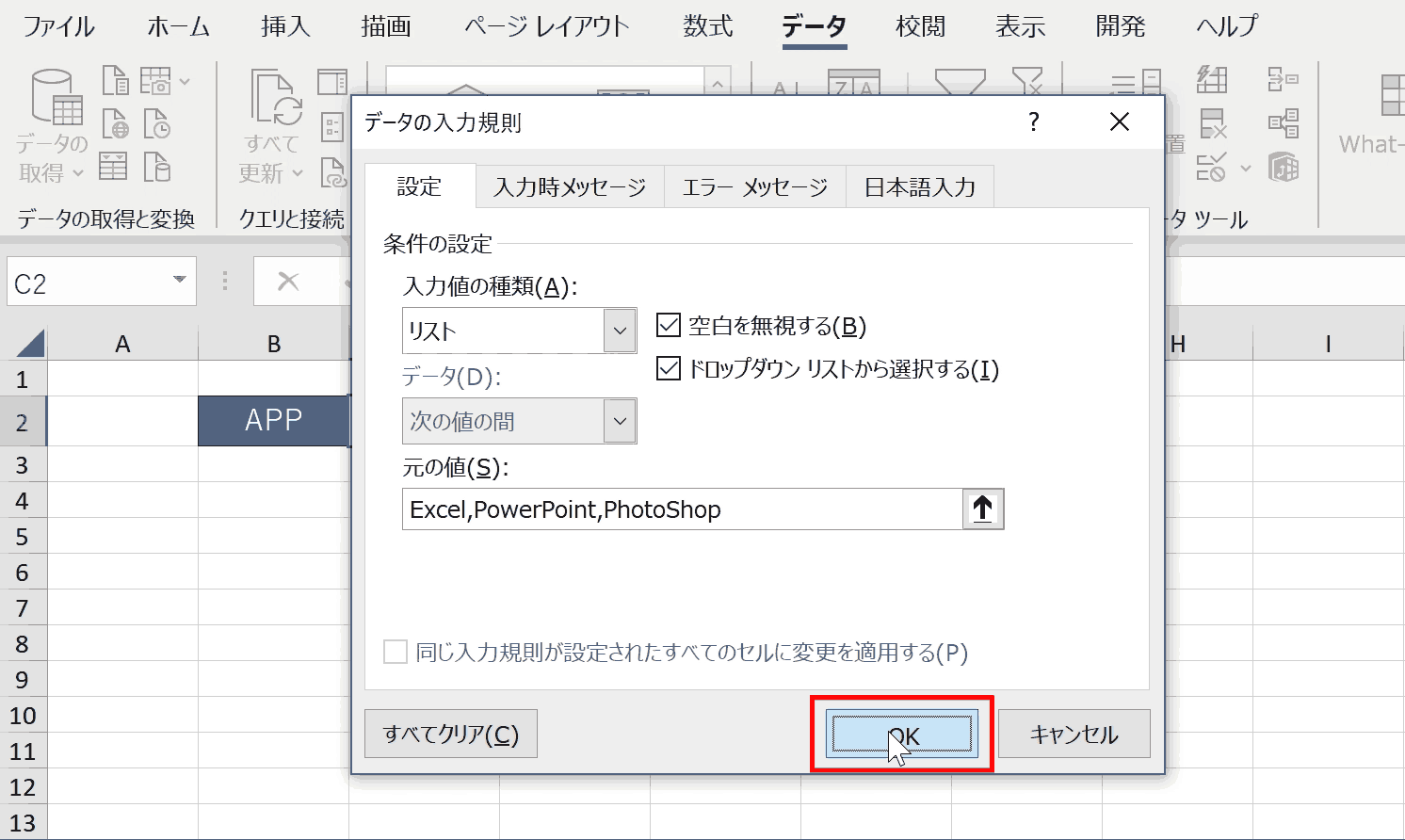Screen dimensions: 1405x840
Task: Open the データの取得 dropdown button
Action: click(x=54, y=127)
